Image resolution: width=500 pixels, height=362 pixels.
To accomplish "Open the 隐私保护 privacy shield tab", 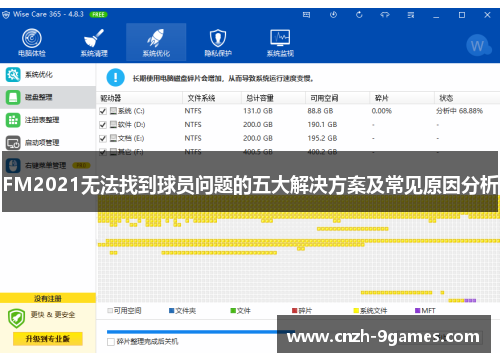I will click(218, 42).
